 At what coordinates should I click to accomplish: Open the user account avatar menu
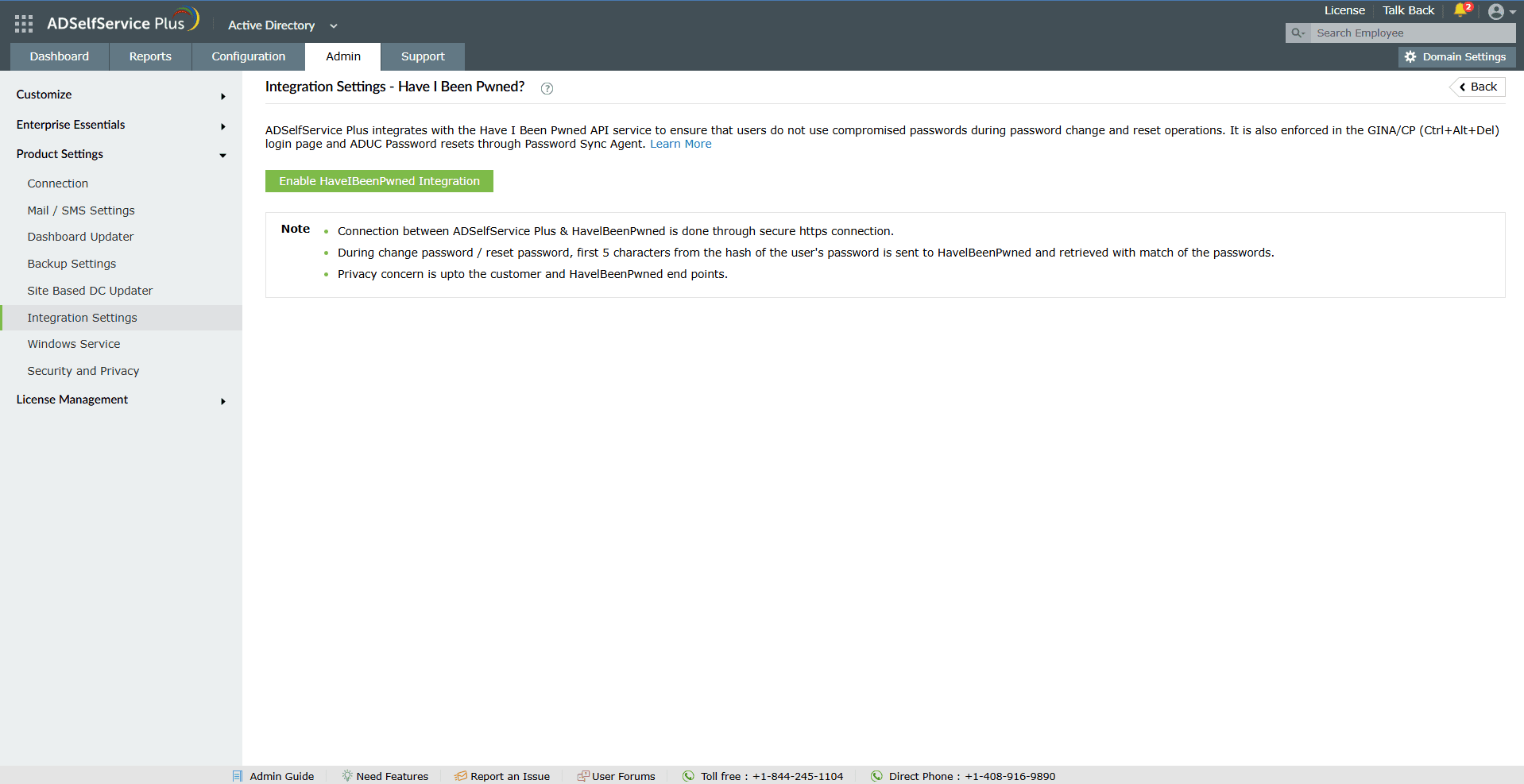1496,12
